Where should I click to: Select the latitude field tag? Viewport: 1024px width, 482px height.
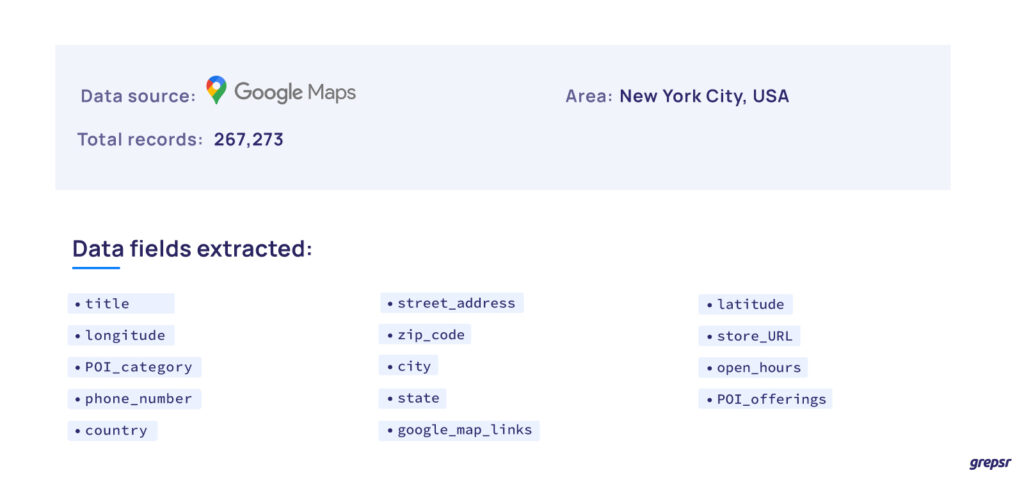click(746, 304)
